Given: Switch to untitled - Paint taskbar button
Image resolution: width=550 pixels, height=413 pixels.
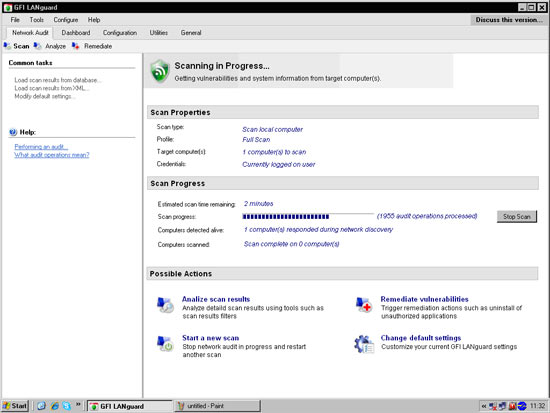Looking at the screenshot, I should click(x=217, y=406).
